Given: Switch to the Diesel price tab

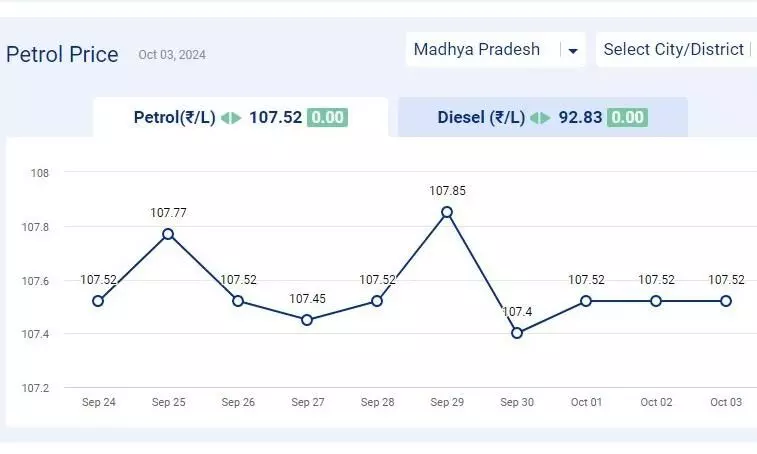Looking at the screenshot, I should (x=543, y=117).
